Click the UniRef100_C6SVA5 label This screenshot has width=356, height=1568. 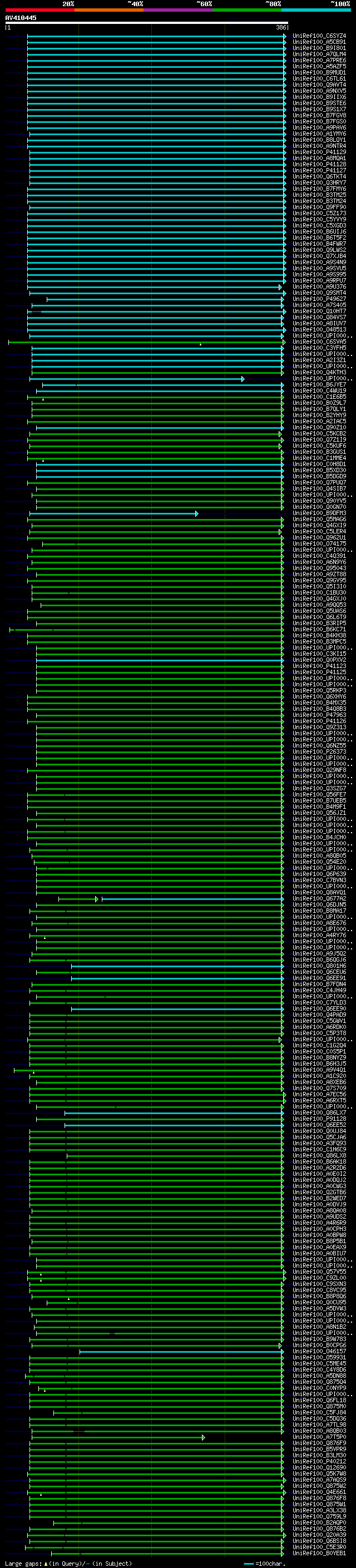pyautogui.click(x=319, y=342)
